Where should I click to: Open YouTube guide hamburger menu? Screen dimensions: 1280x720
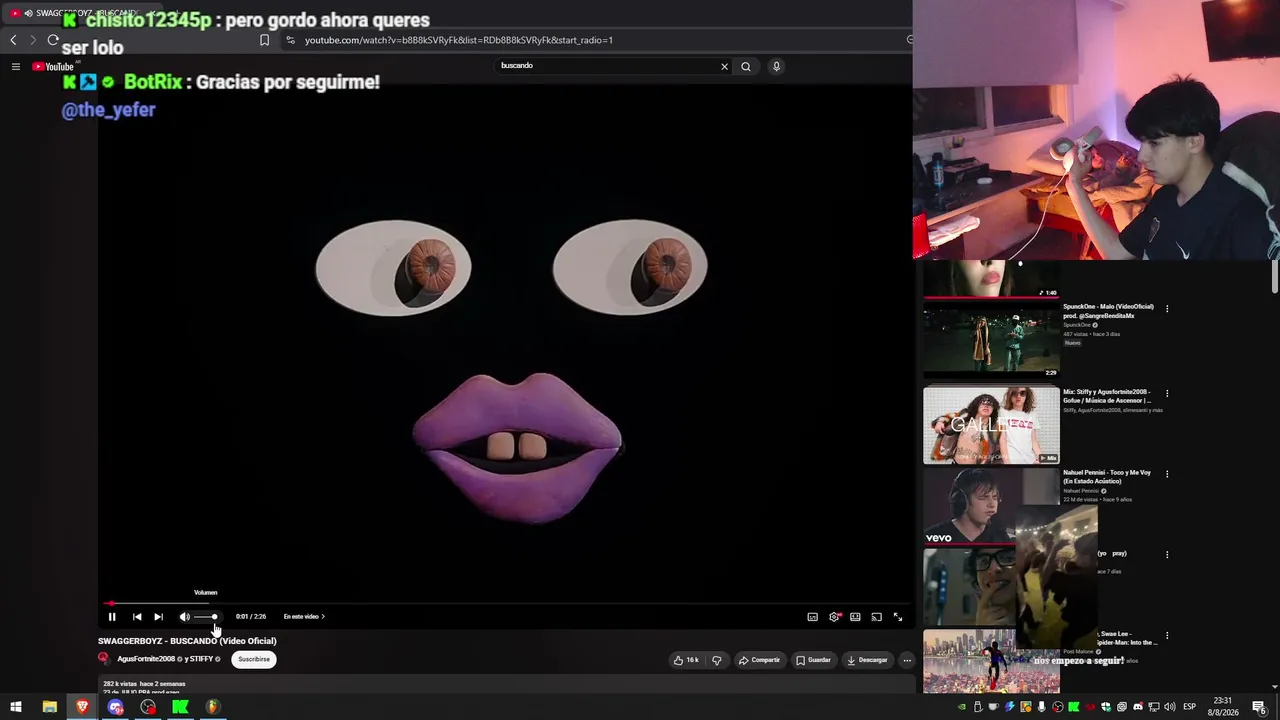click(16, 66)
